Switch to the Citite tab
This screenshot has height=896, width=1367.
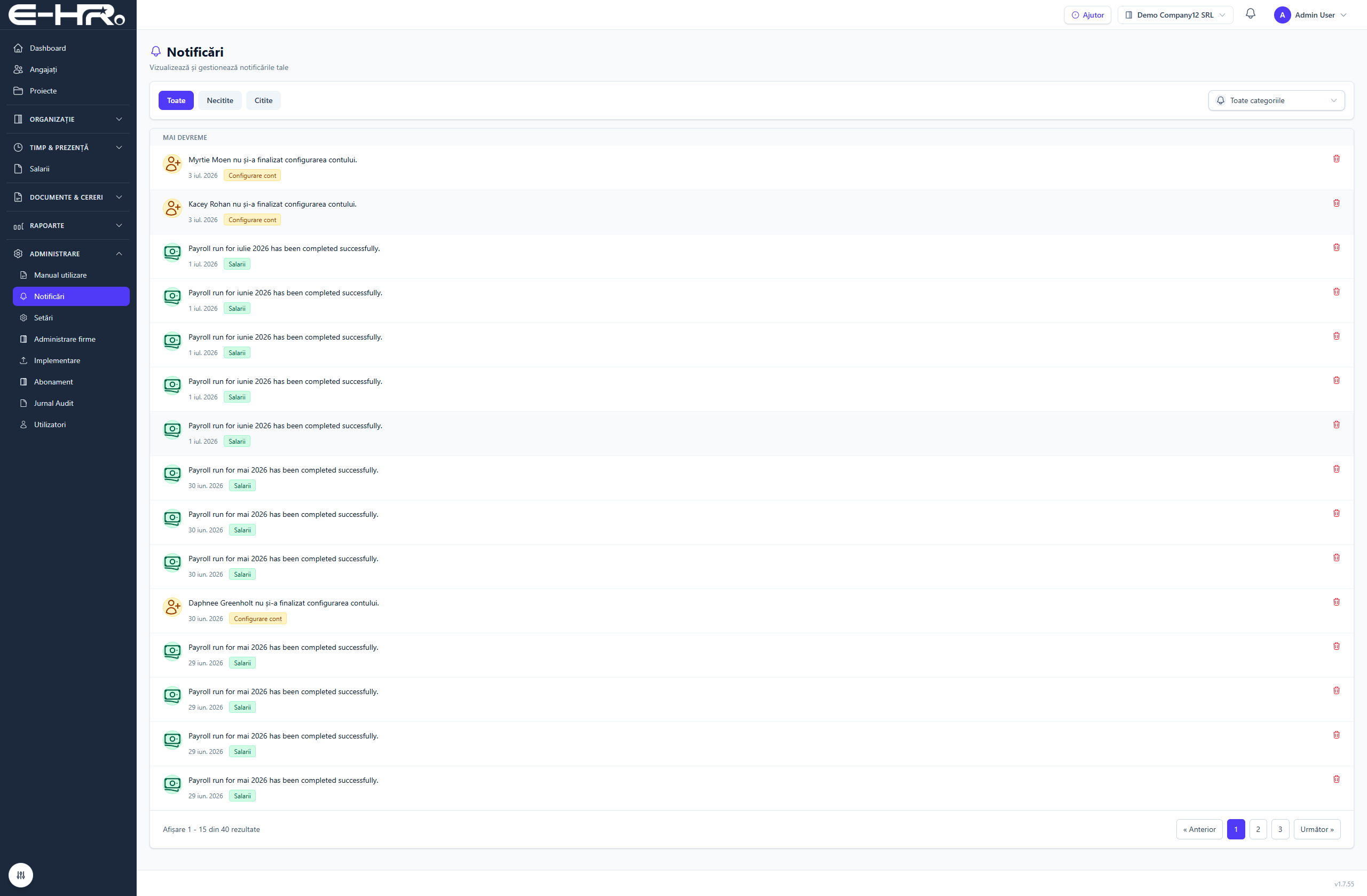[264, 100]
